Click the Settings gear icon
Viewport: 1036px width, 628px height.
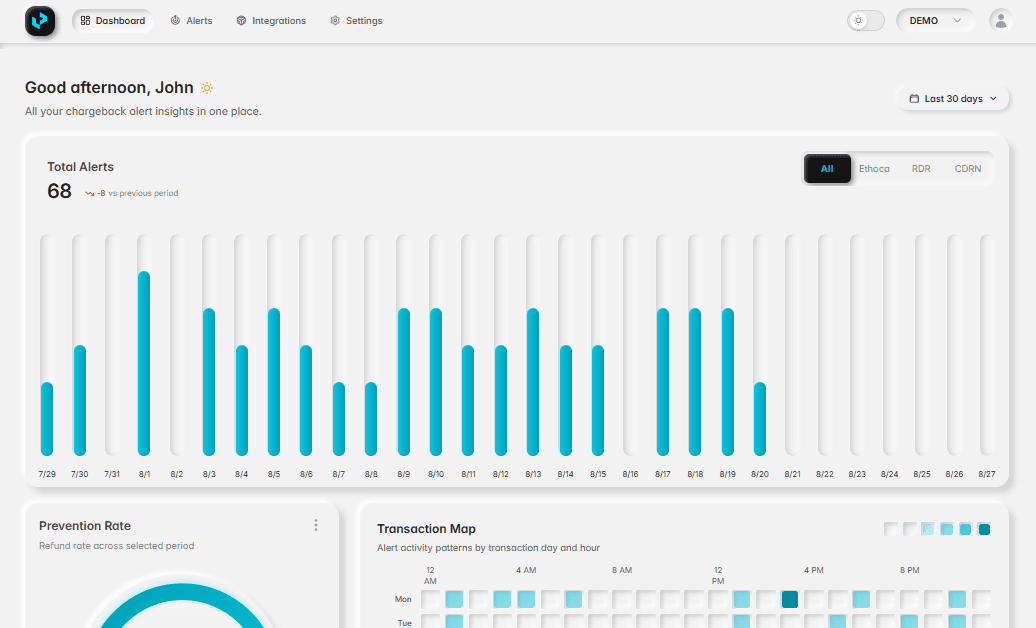click(x=335, y=21)
